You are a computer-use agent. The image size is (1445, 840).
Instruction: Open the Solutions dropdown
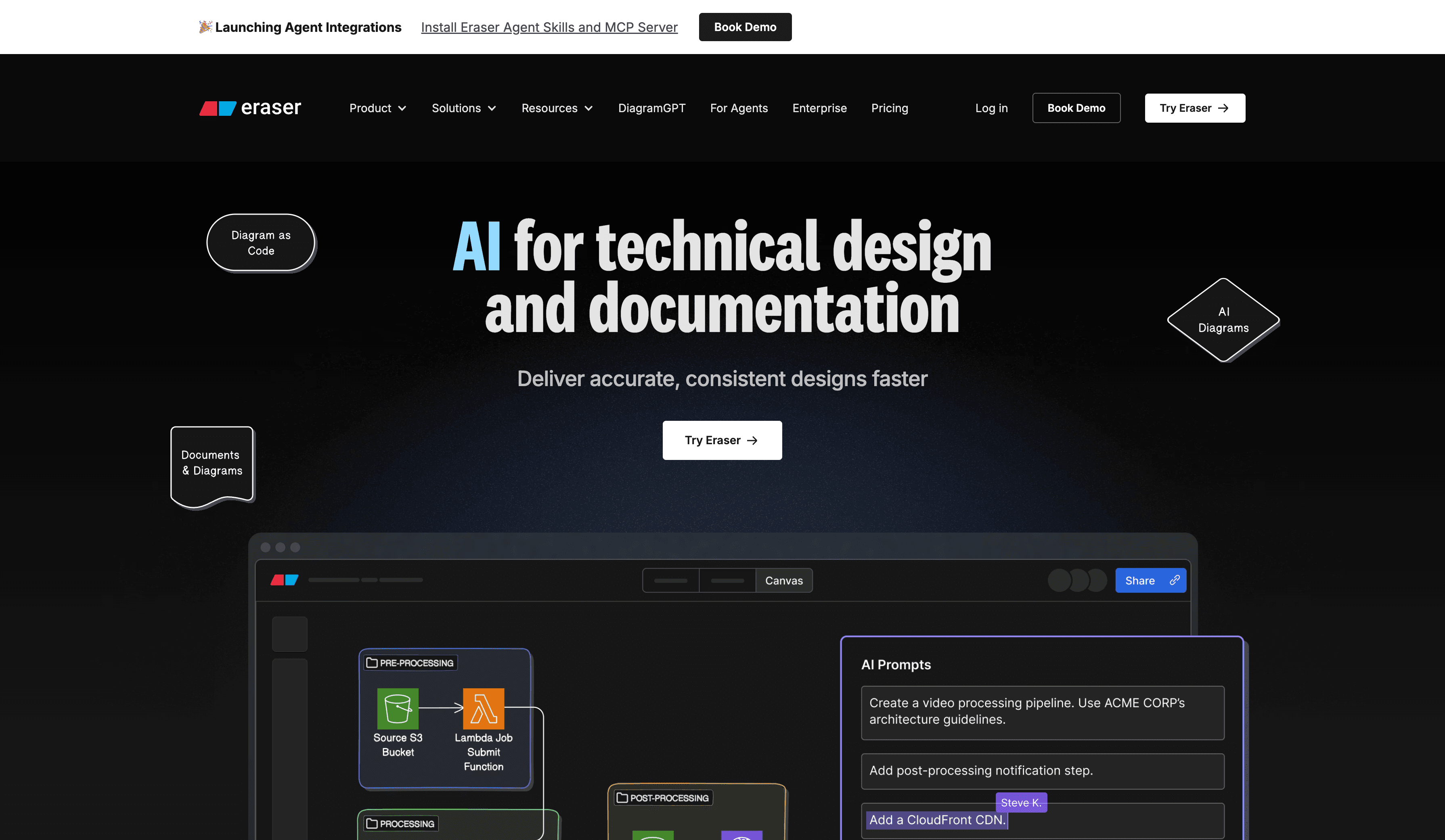(x=463, y=108)
